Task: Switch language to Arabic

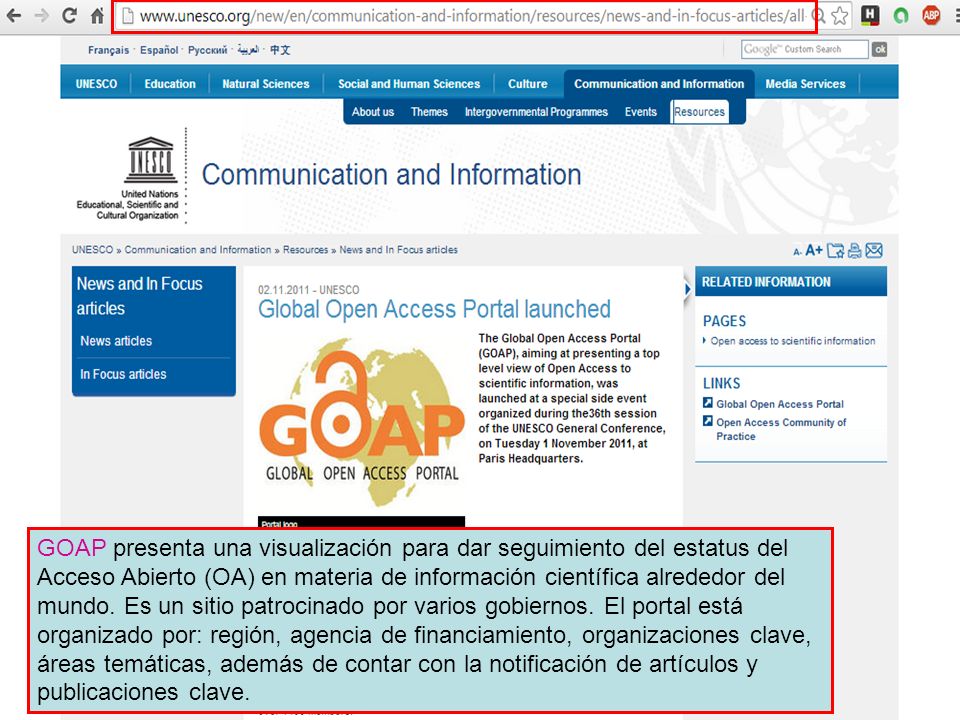Action: coord(248,50)
